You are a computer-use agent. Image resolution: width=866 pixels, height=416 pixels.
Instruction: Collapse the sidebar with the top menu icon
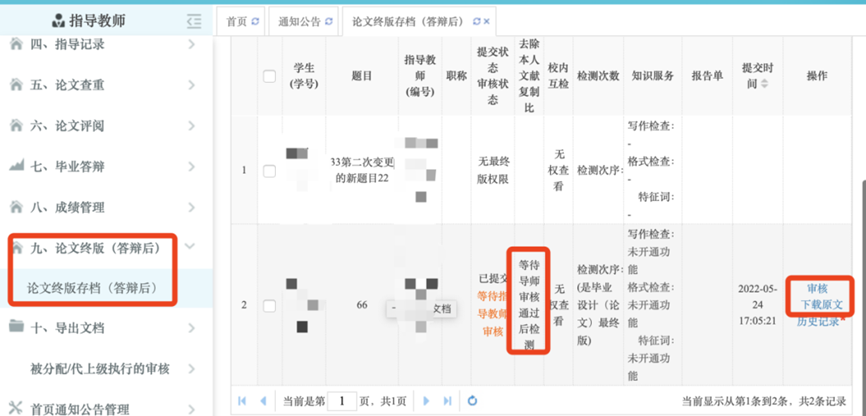click(194, 20)
